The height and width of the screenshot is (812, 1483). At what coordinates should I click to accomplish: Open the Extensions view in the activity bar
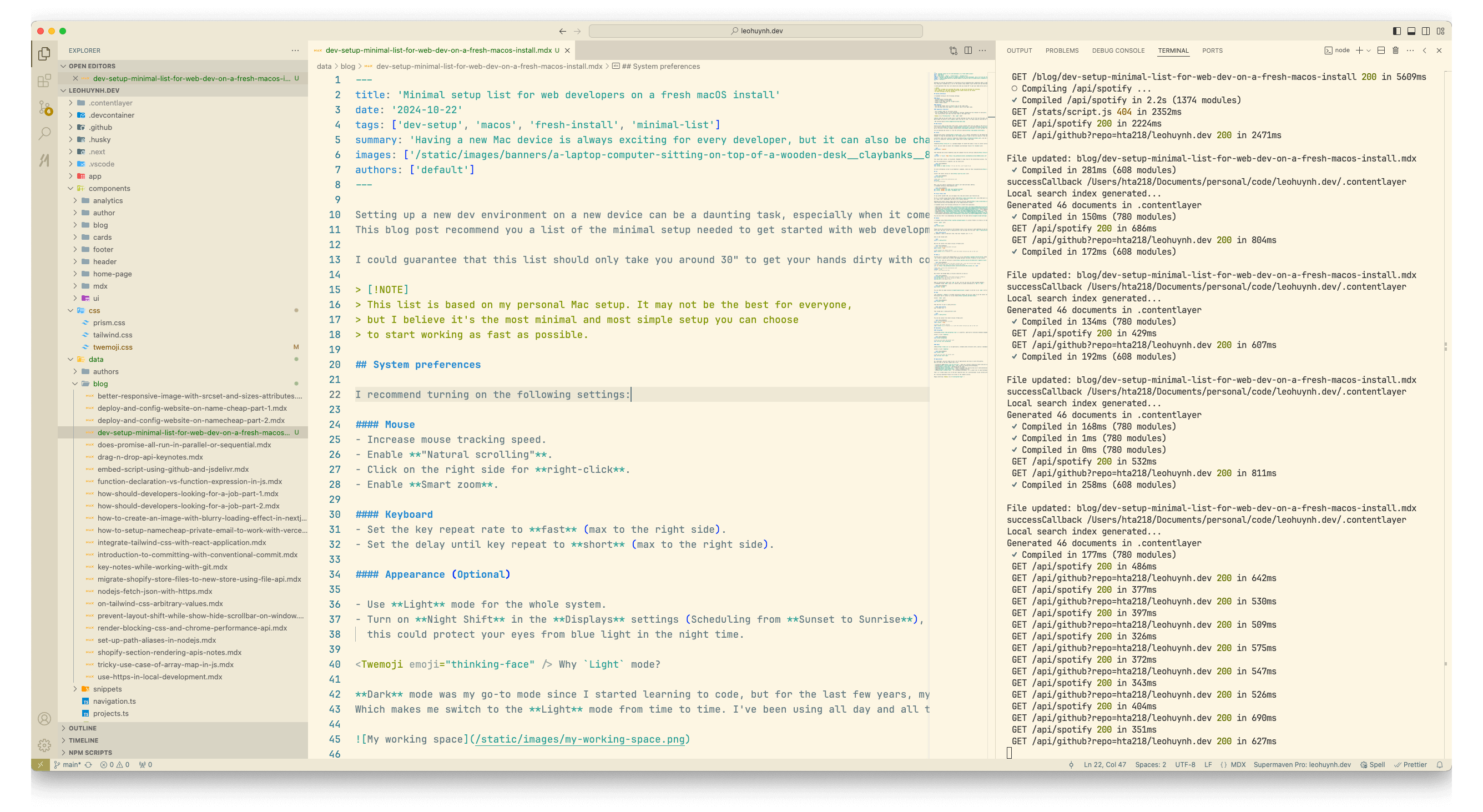point(44,81)
